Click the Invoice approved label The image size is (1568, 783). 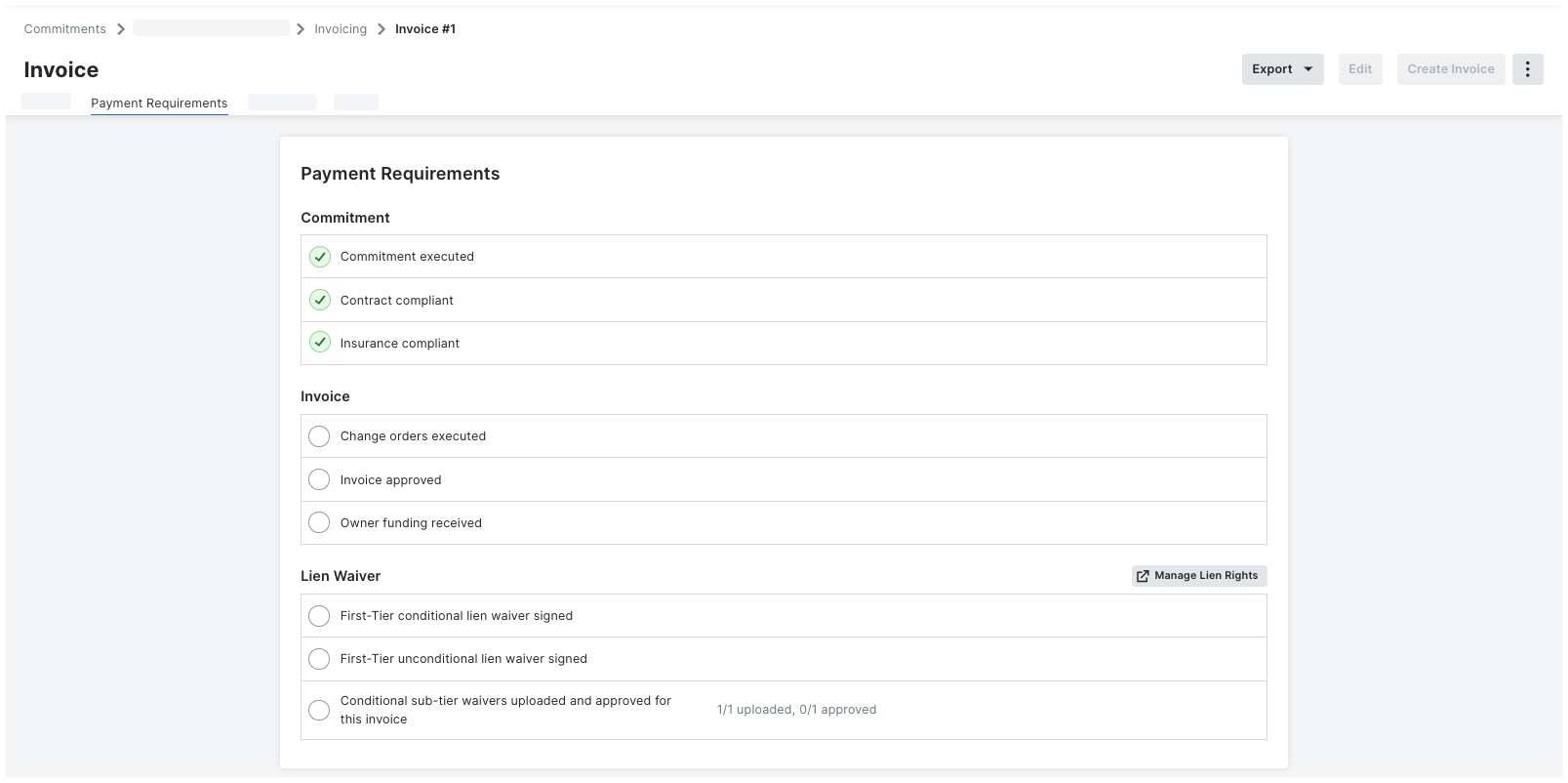click(x=390, y=480)
